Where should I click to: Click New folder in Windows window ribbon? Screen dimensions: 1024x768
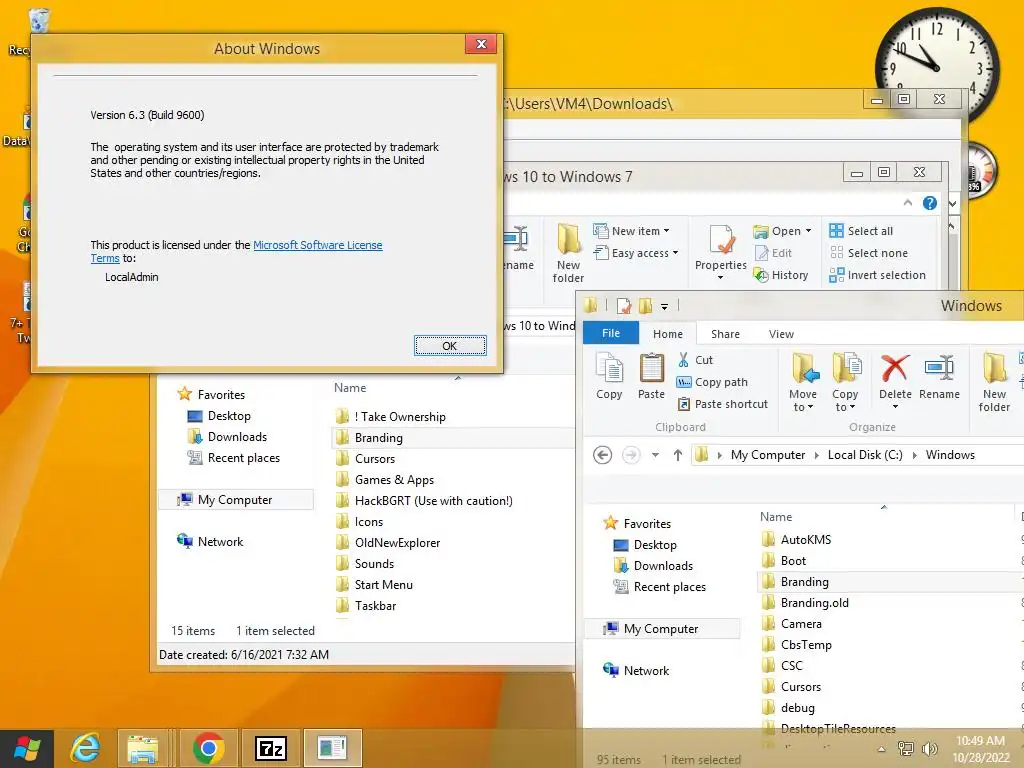994,382
